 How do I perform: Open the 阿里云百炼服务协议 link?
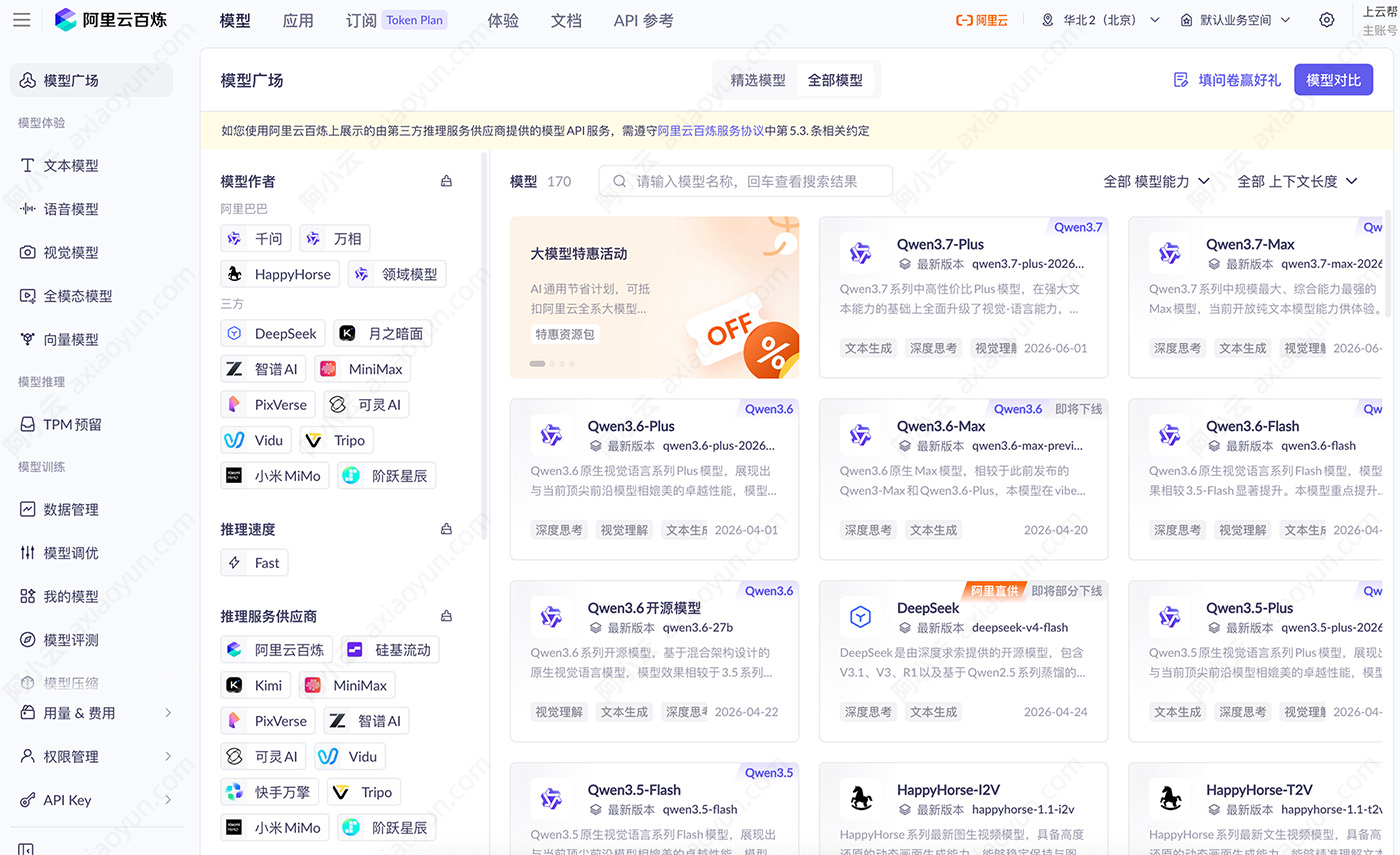711,130
